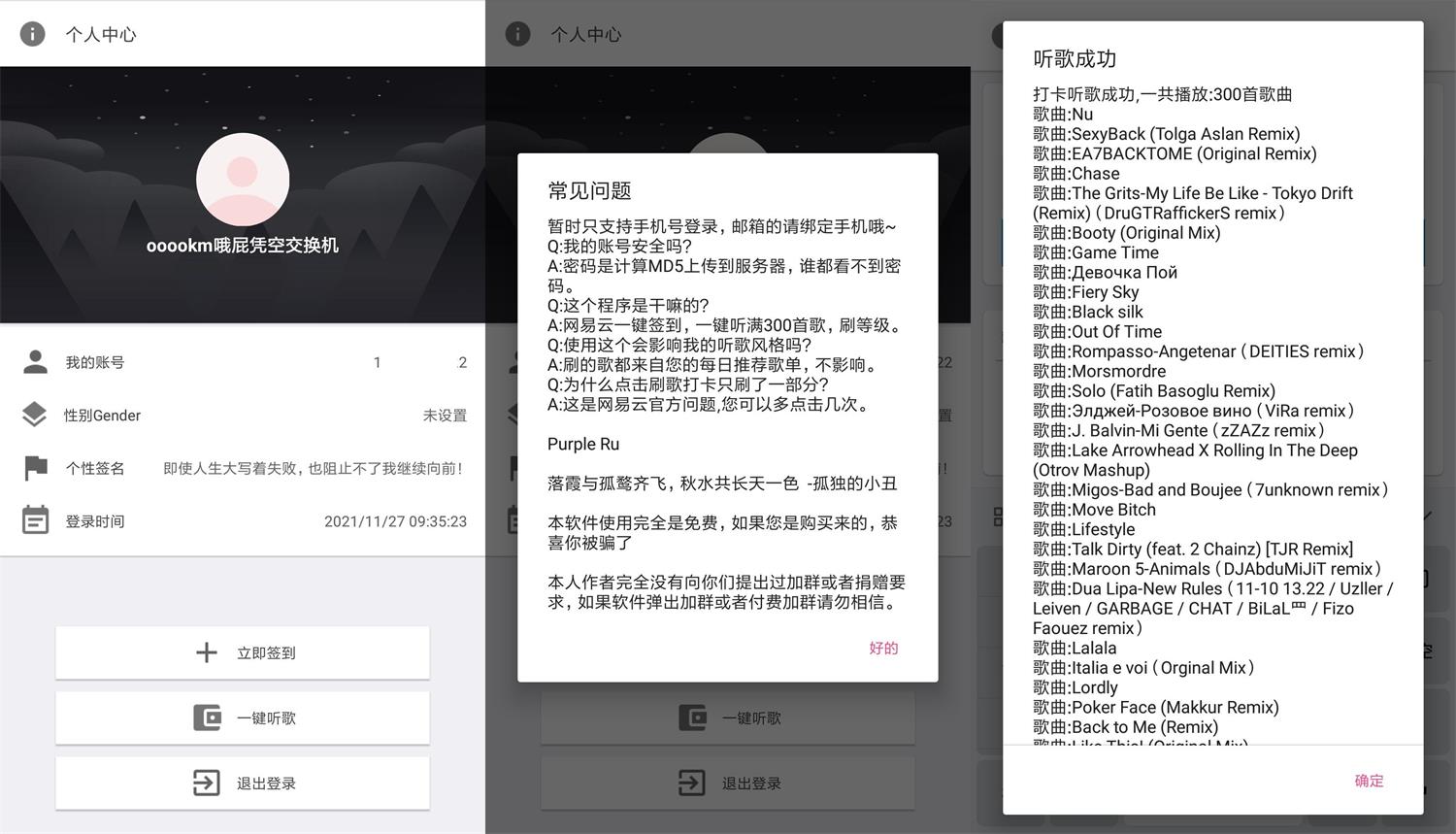Click the flag icon beside 个性签名

(35, 467)
